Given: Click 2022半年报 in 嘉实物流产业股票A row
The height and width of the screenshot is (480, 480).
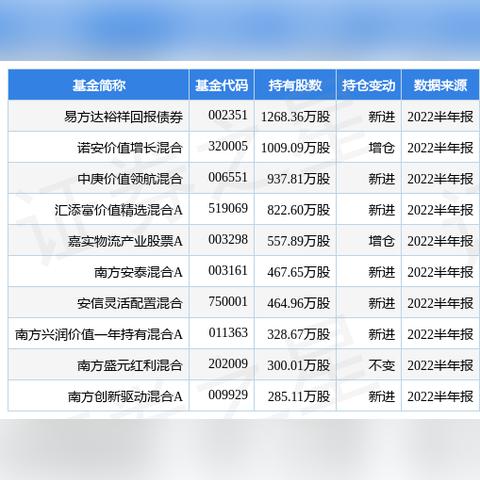Looking at the screenshot, I should [440, 241].
